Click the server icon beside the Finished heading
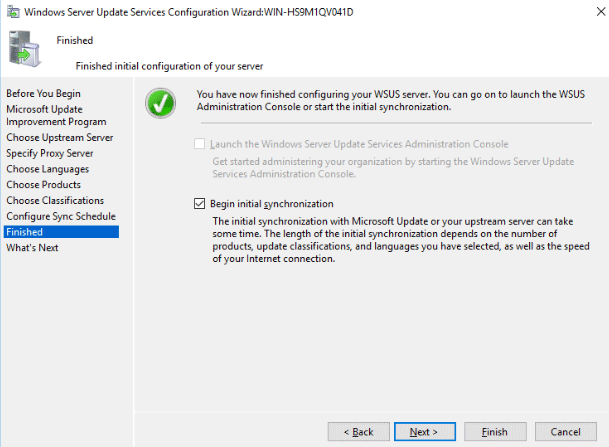 [x=24, y=49]
